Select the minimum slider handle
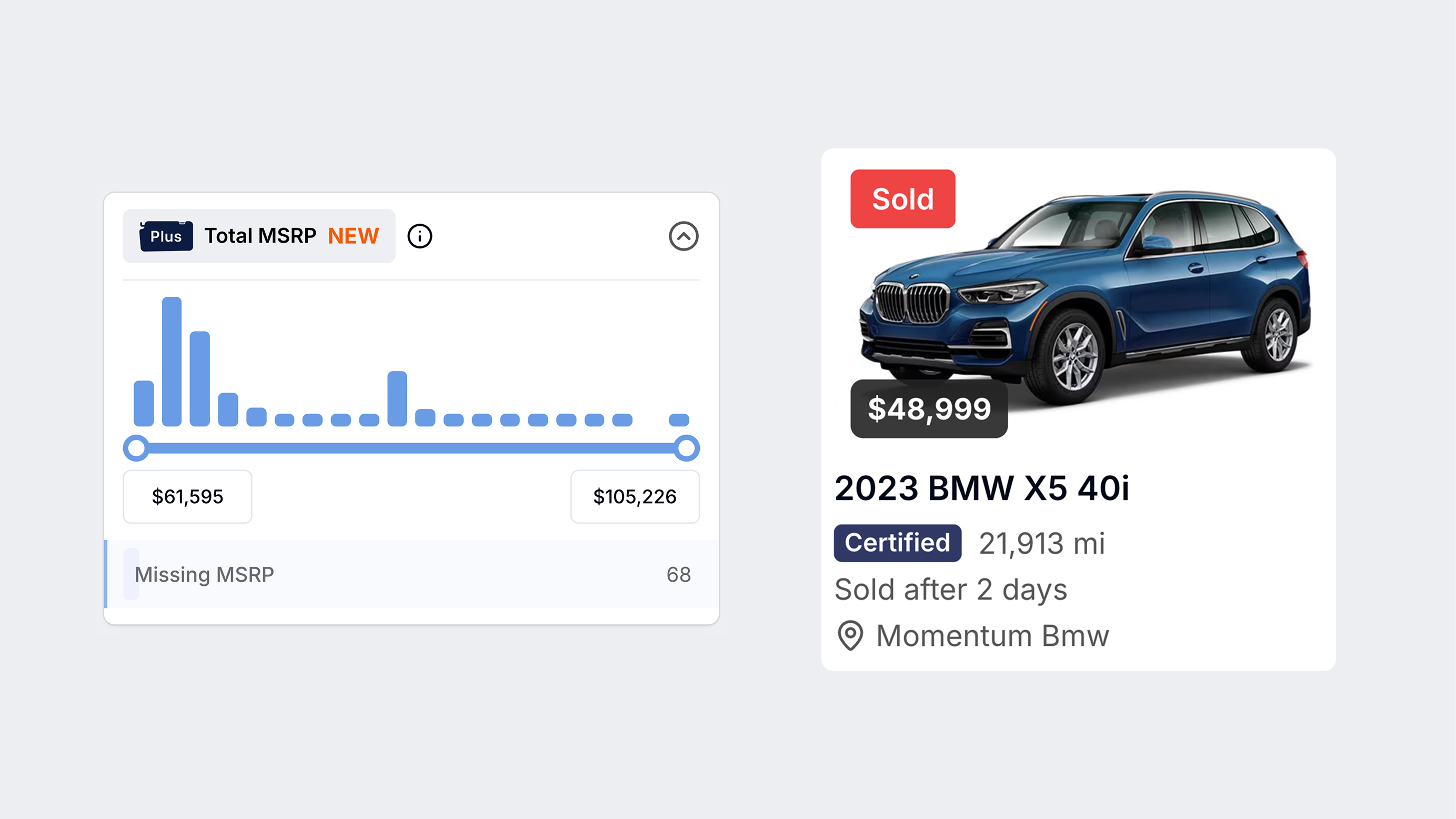This screenshot has height=819, width=1456. tap(136, 448)
